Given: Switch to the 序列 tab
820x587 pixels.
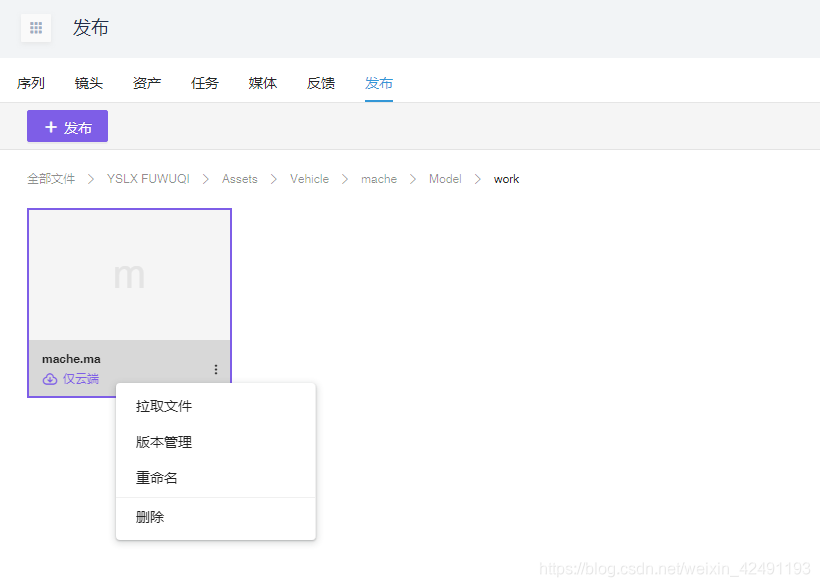Looking at the screenshot, I should coord(31,83).
